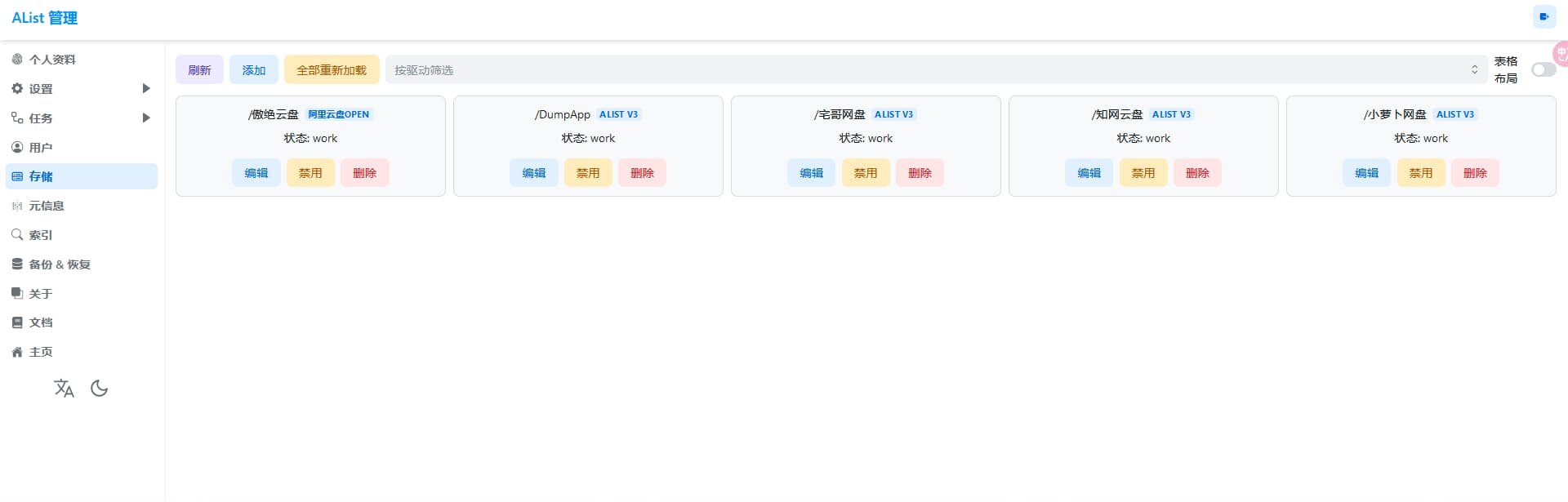
Task: Click the 用户 user icon
Action: point(17,147)
